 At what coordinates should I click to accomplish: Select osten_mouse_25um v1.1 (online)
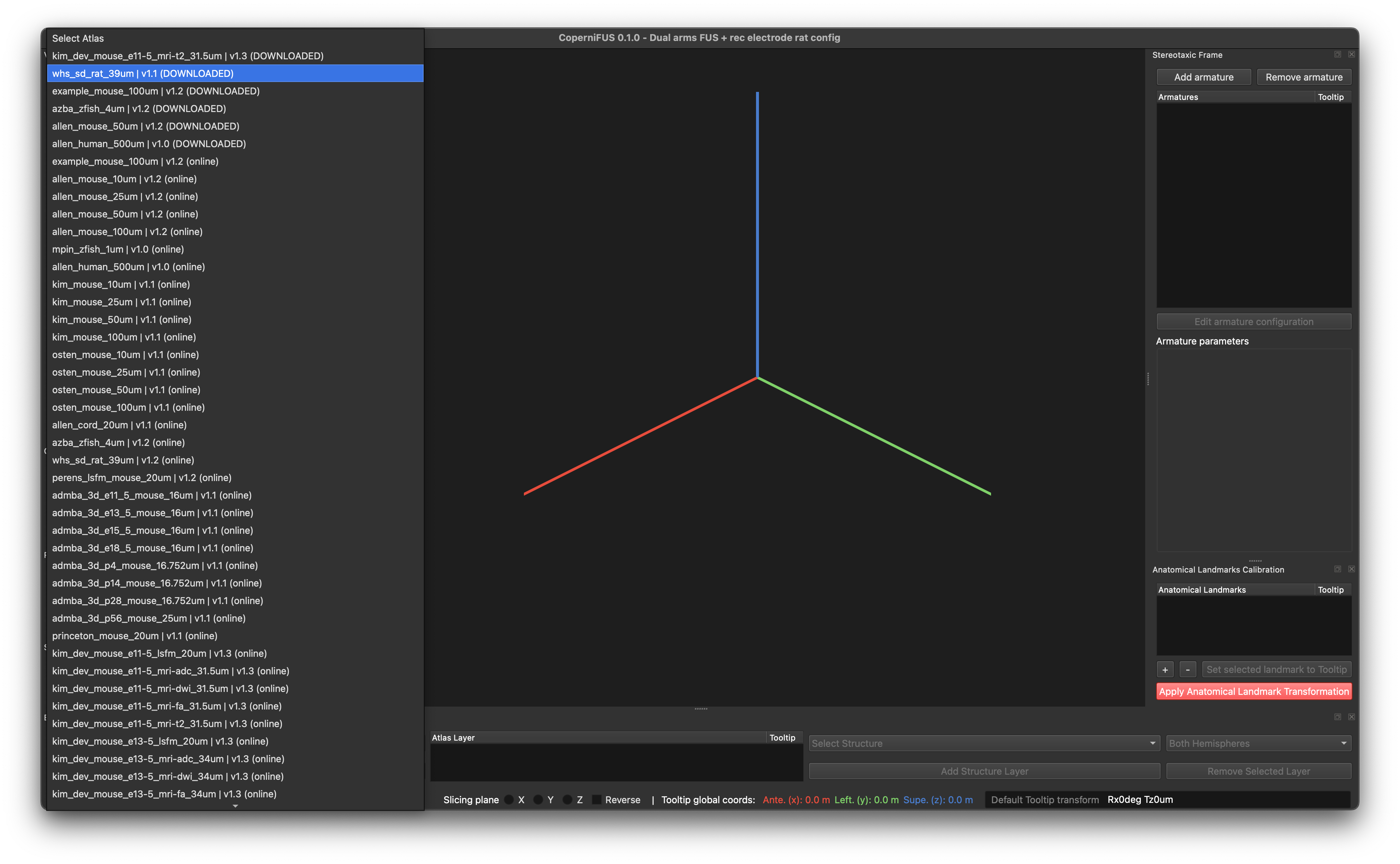tap(235, 372)
